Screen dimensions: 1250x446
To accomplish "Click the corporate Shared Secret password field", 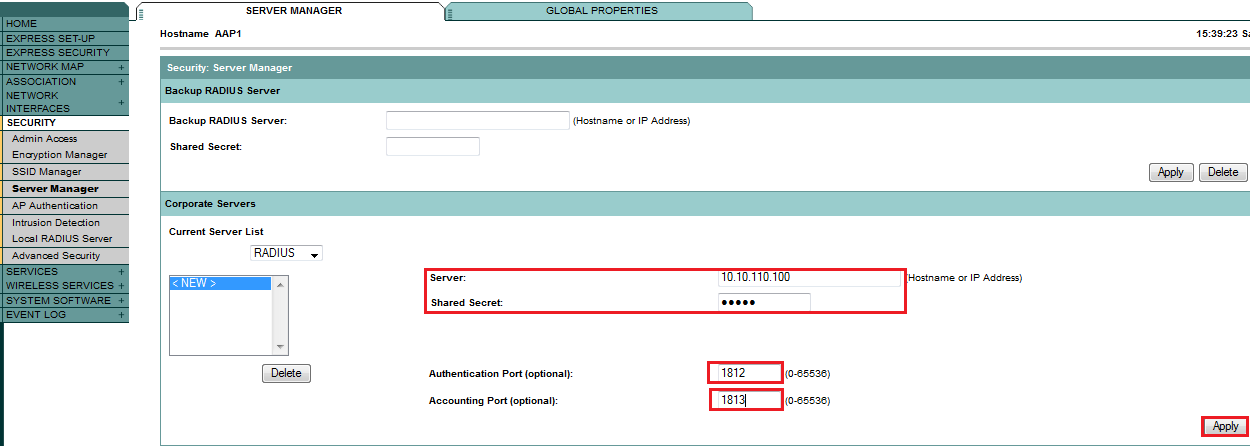I will pyautogui.click(x=764, y=303).
